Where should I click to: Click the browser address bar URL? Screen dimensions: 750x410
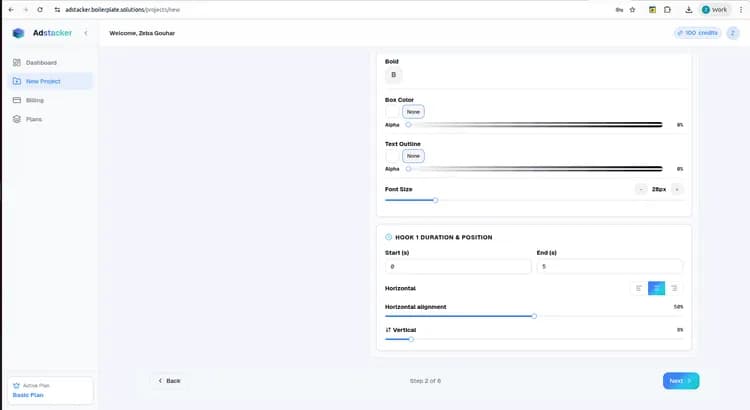coord(122,10)
